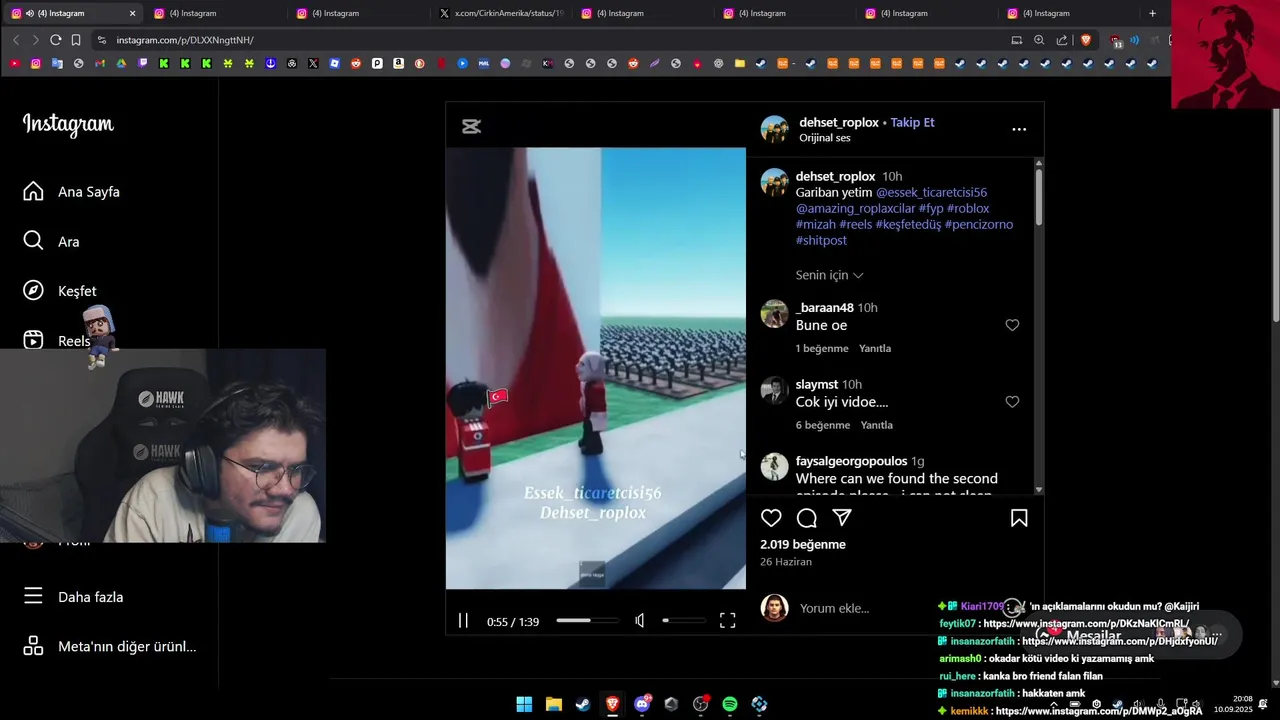This screenshot has width=1280, height=720.
Task: Switch to x.com CirkinAmerika tab
Action: 508,13
